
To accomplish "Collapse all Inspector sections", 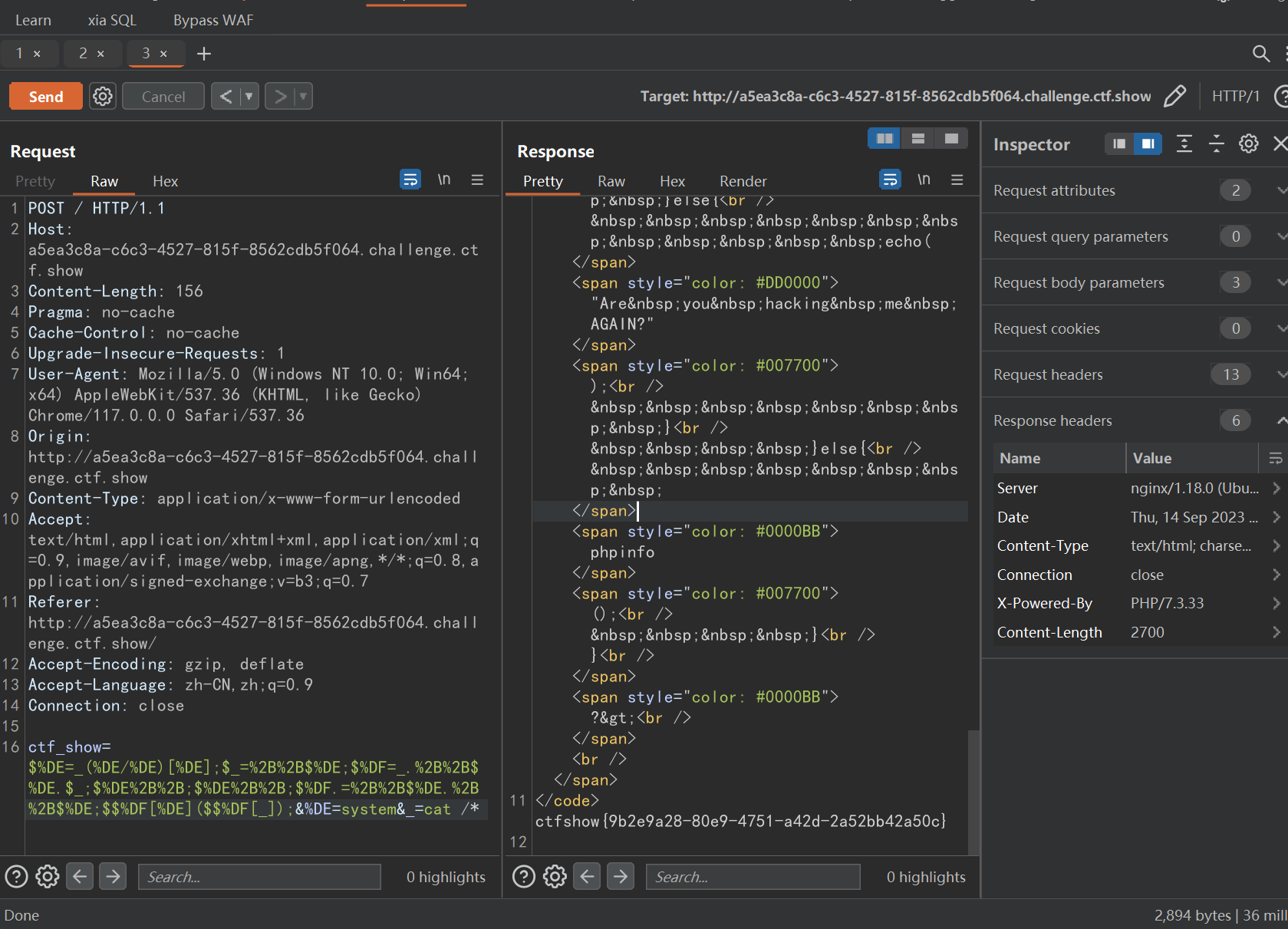I will (1217, 143).
